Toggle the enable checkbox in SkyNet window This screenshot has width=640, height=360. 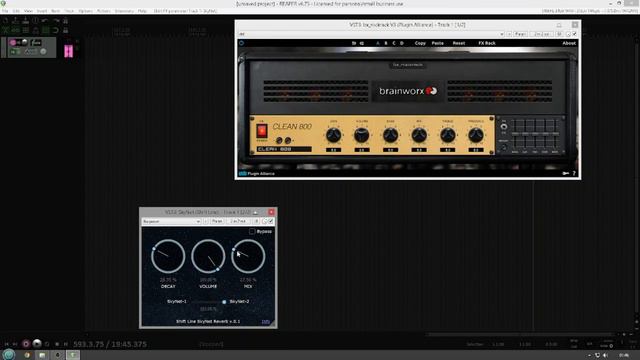click(x=271, y=221)
